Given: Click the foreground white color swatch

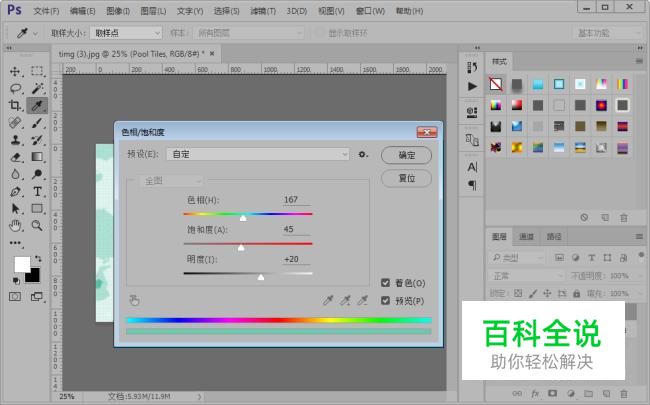Looking at the screenshot, I should click(x=22, y=264).
